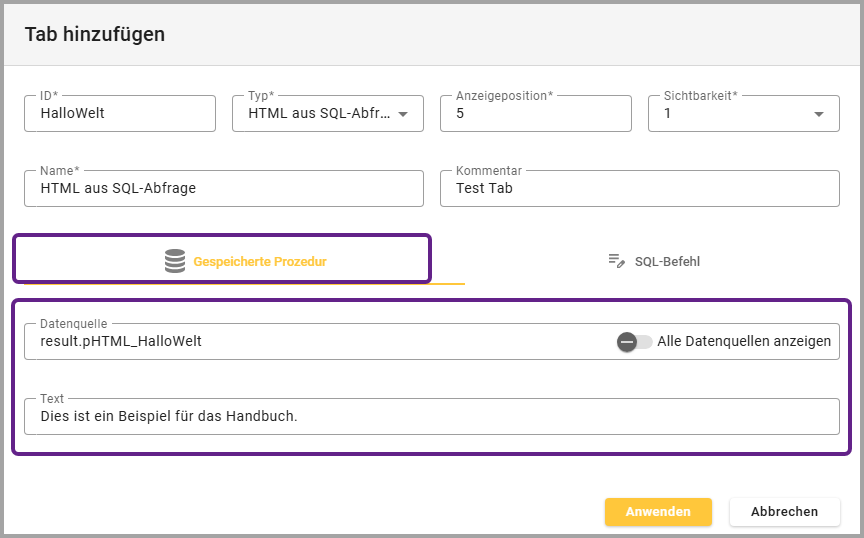Click the empty area left of Anwenden
Viewport: 864px width, 538px height.
pyautogui.click(x=300, y=511)
